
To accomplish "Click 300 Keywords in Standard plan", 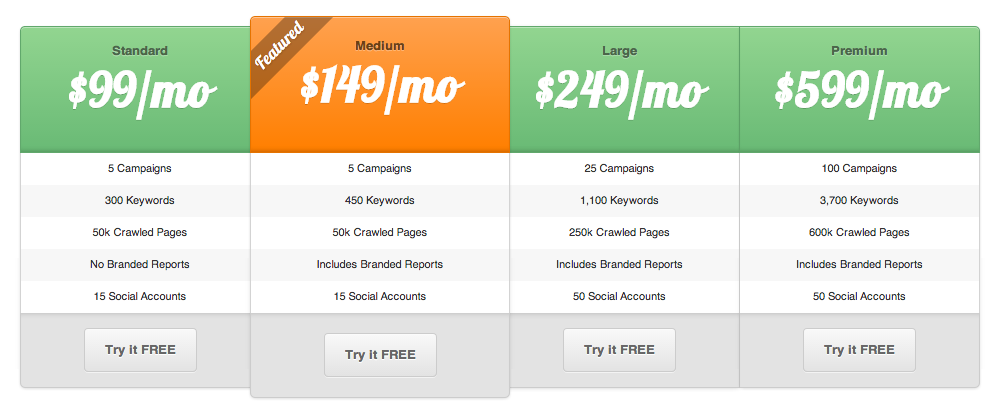I will pos(140,201).
